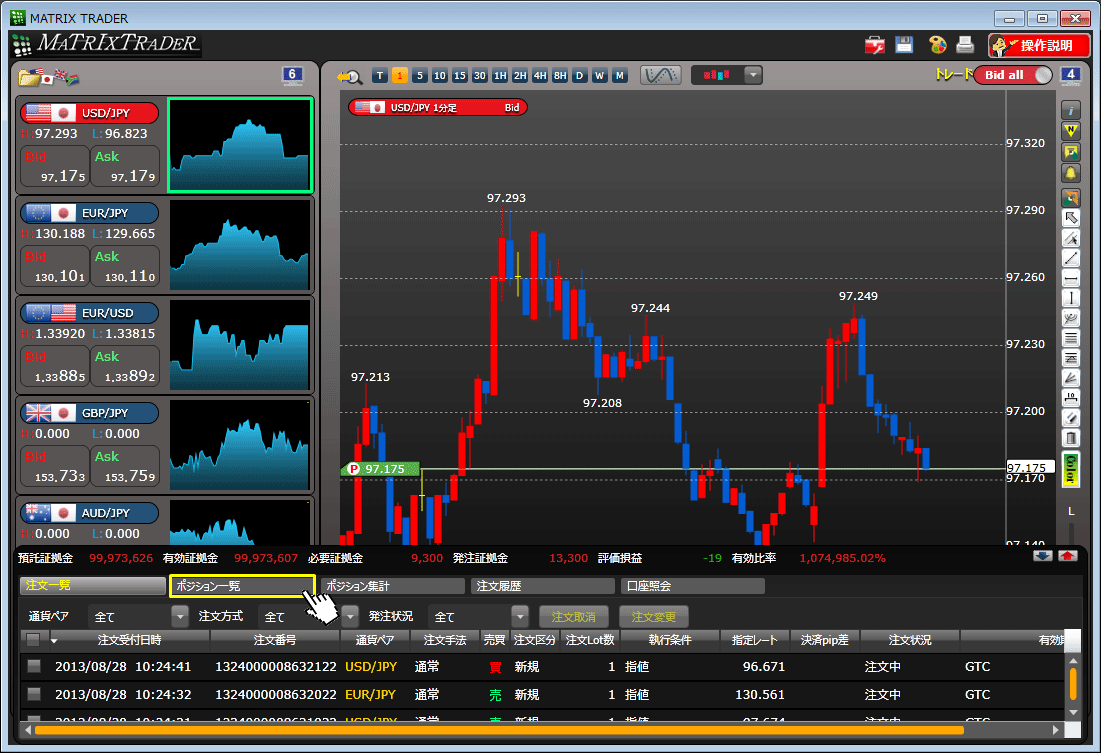This screenshot has width=1101, height=753.
Task: Tick the header select-all checkbox in order list
Action: (x=32, y=640)
